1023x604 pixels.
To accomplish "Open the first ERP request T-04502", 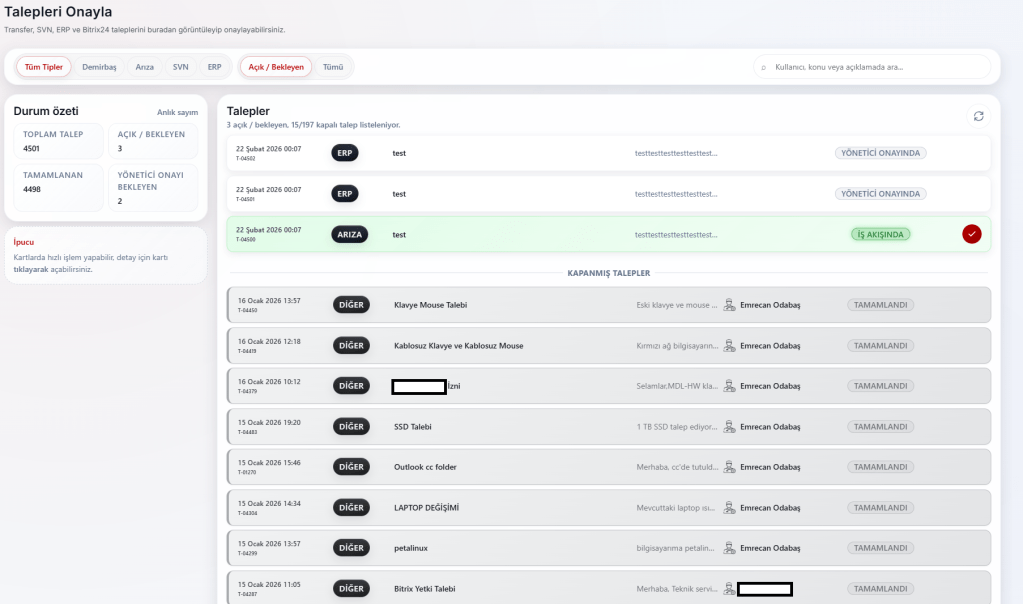I will 500,153.
